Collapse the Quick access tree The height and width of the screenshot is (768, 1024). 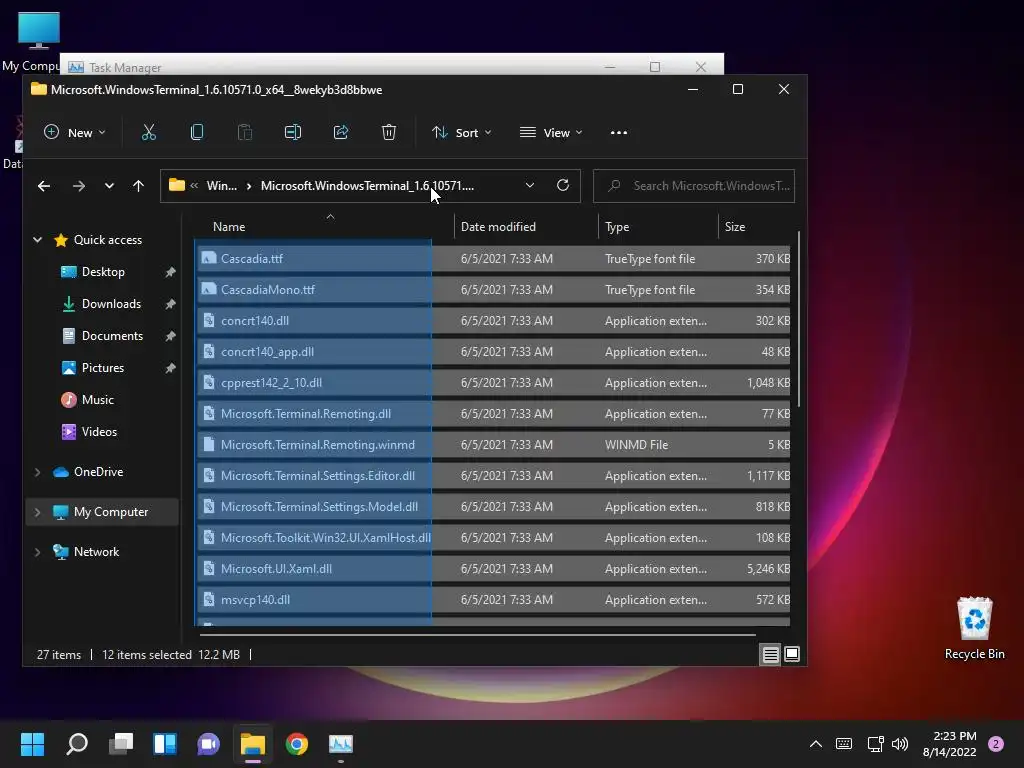[38, 240]
